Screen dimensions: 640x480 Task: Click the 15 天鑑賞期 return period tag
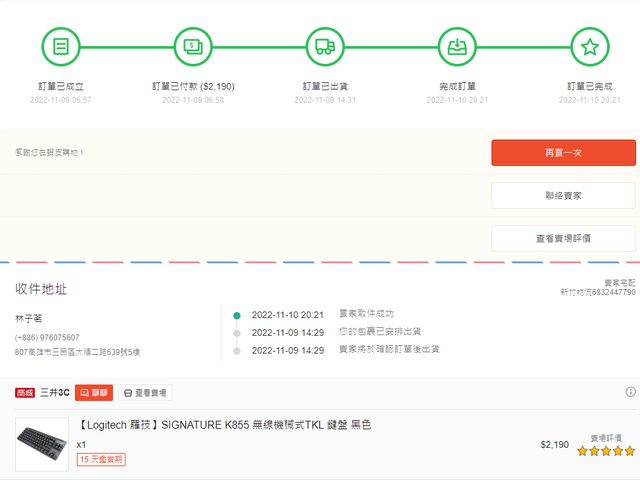(x=101, y=459)
